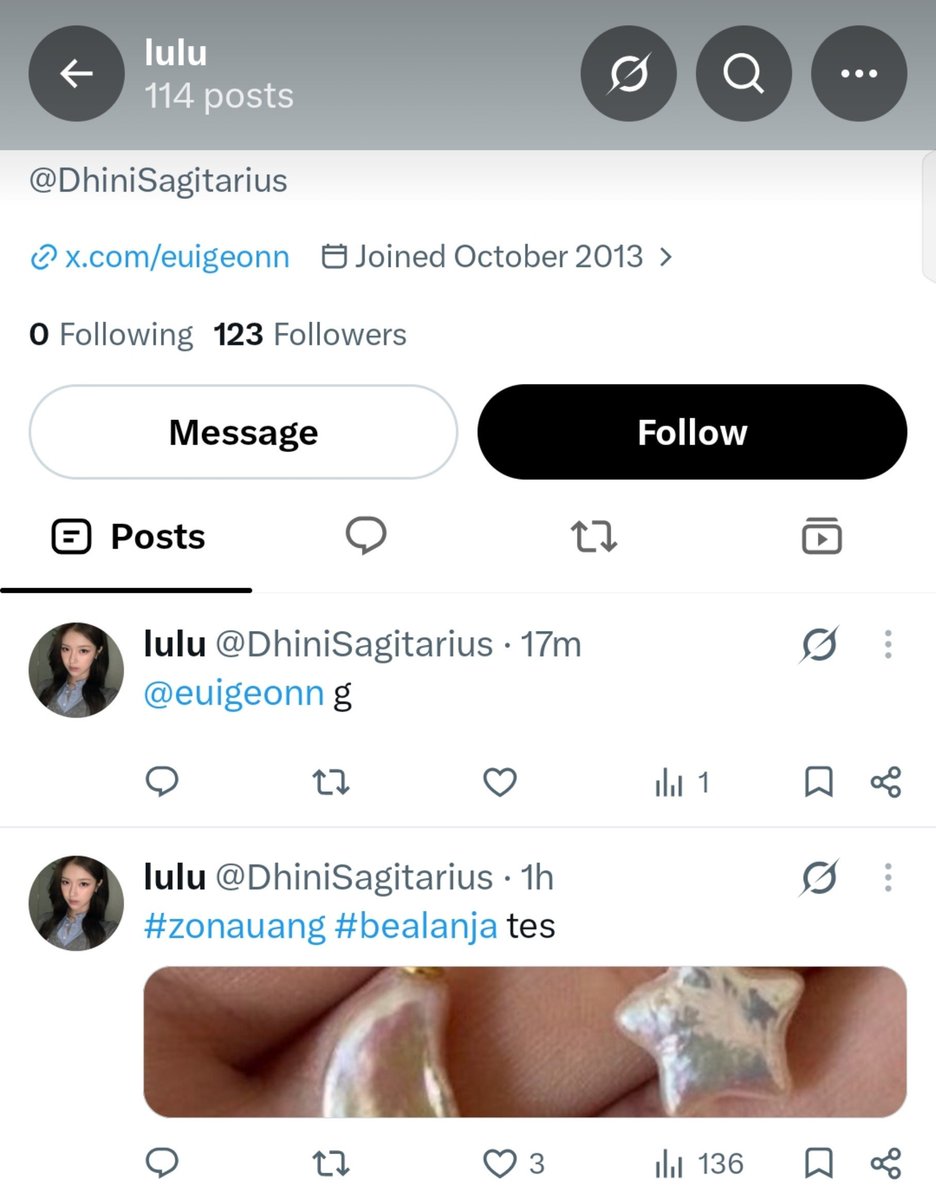Screen dimensions: 936x1200
Task: Open the kebab menu on the 1h post
Action: (887, 878)
